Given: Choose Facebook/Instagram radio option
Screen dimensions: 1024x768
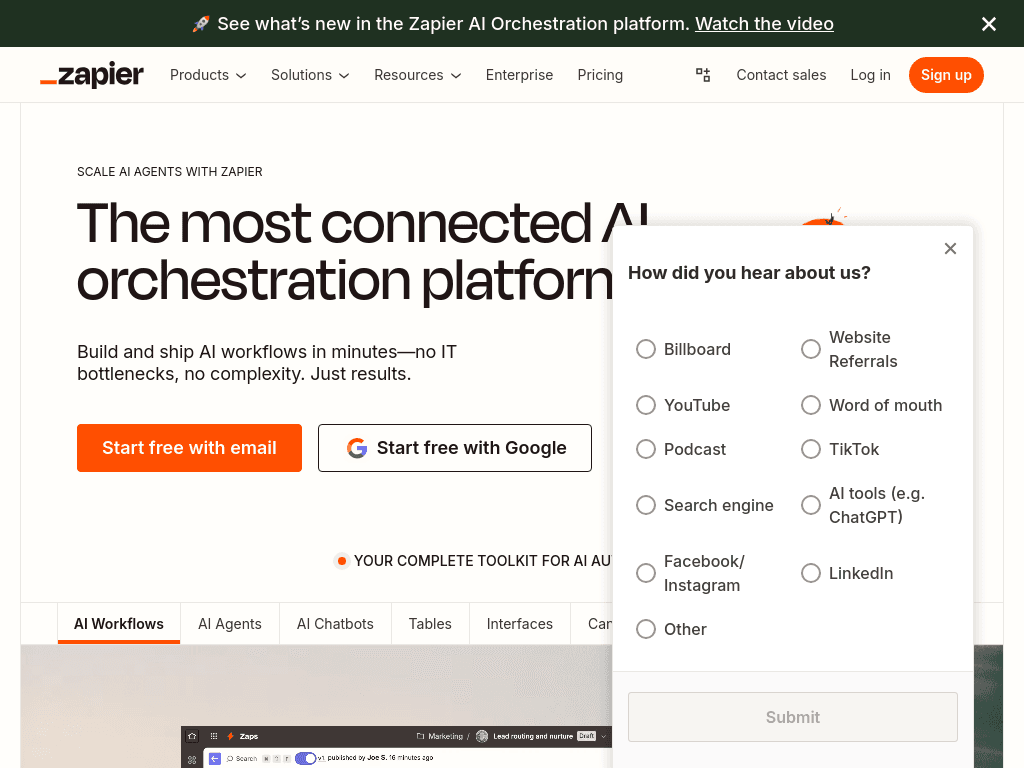Looking at the screenshot, I should pyautogui.click(x=646, y=573).
